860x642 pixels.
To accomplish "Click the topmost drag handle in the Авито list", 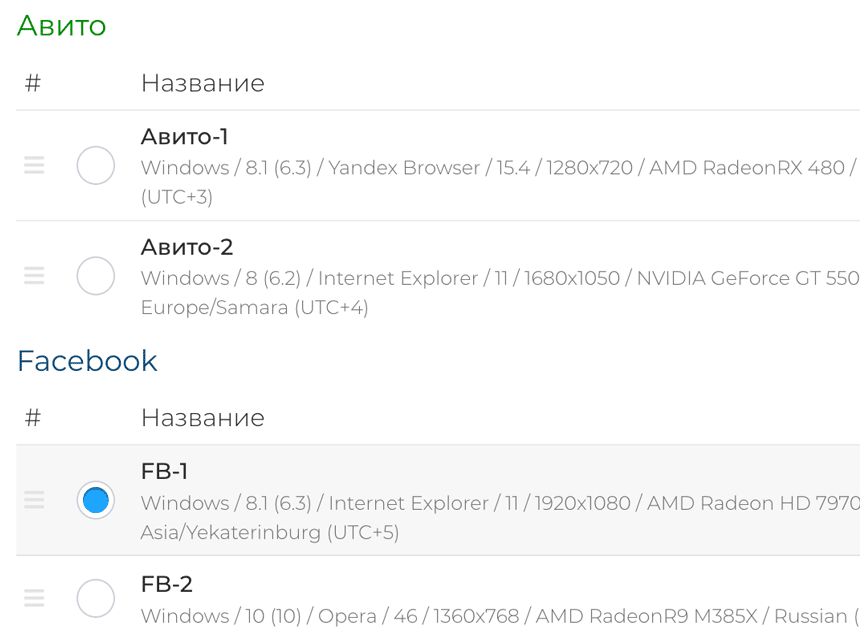I will 34,165.
